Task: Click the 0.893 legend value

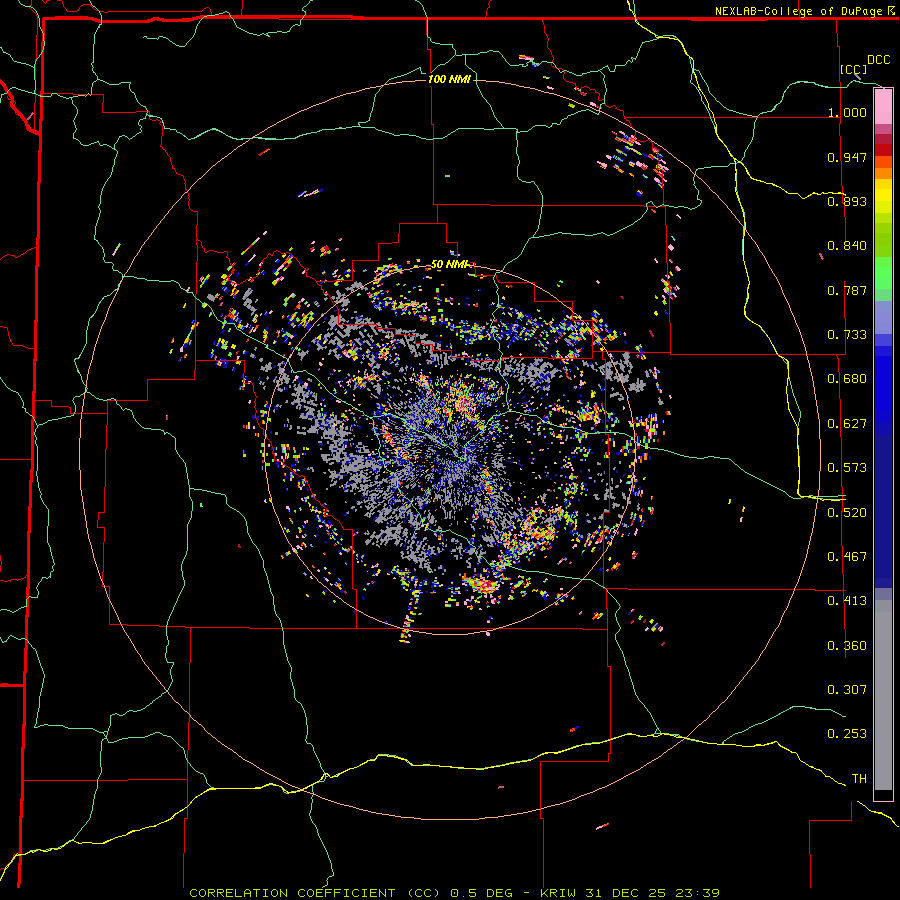Action: [x=847, y=201]
